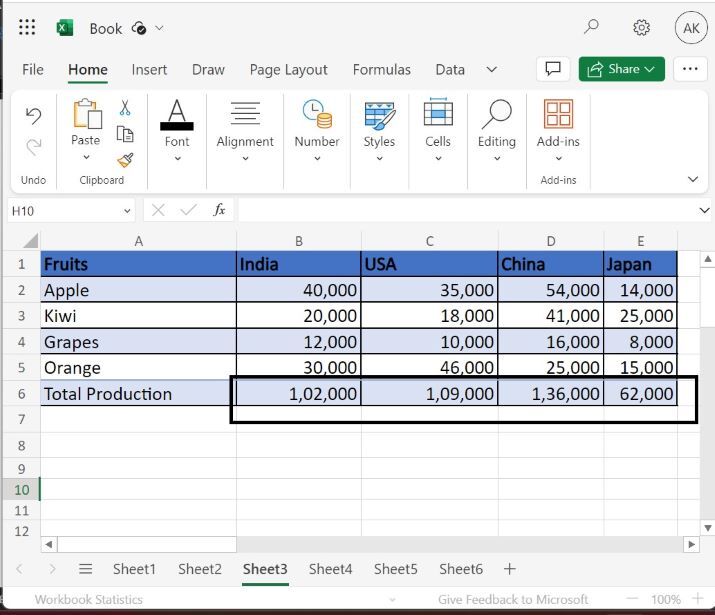This screenshot has height=615, width=715.
Task: Switch to the Sheet4 worksheet tab
Action: [x=330, y=569]
